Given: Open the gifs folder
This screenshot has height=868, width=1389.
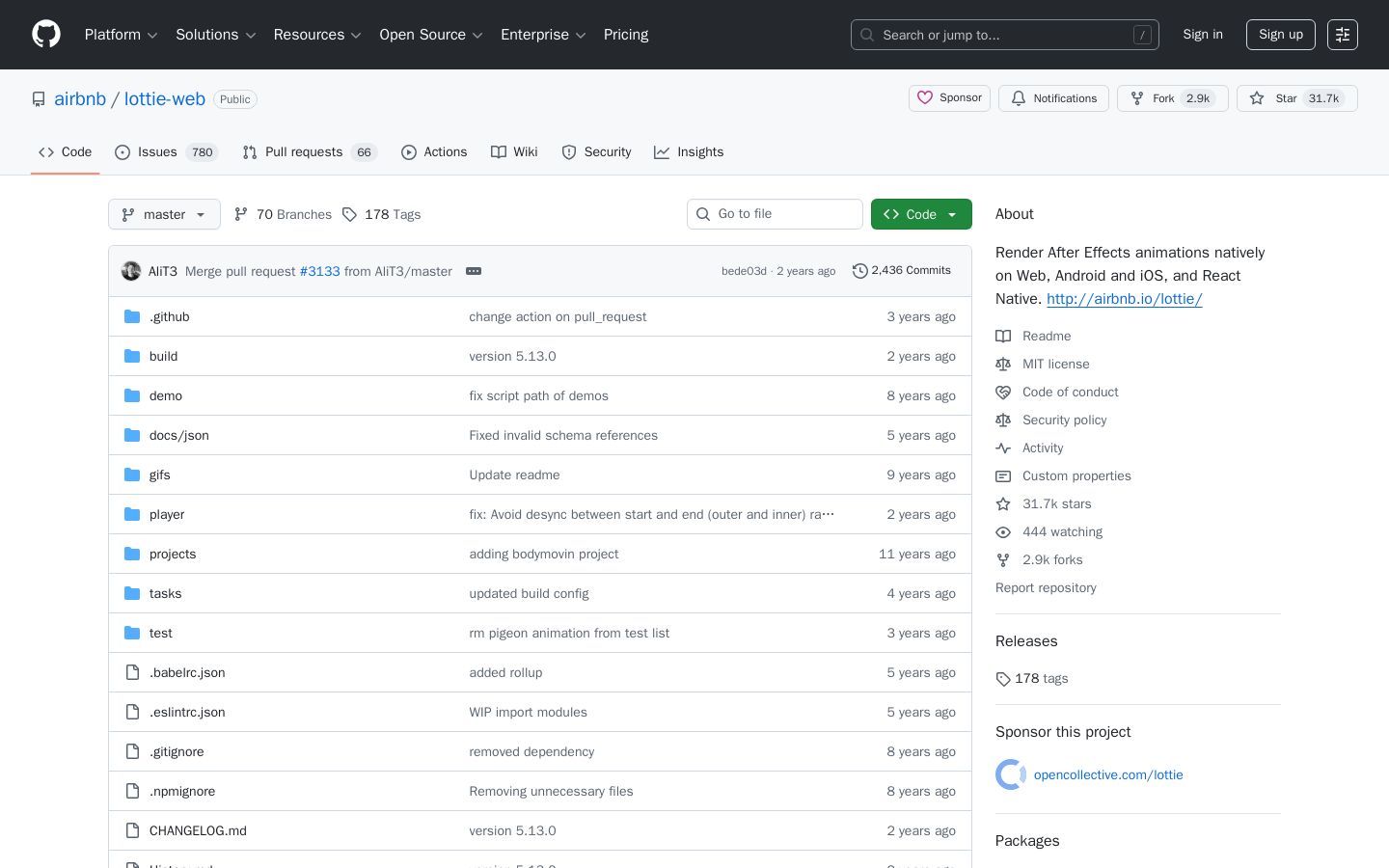Looking at the screenshot, I should (160, 475).
